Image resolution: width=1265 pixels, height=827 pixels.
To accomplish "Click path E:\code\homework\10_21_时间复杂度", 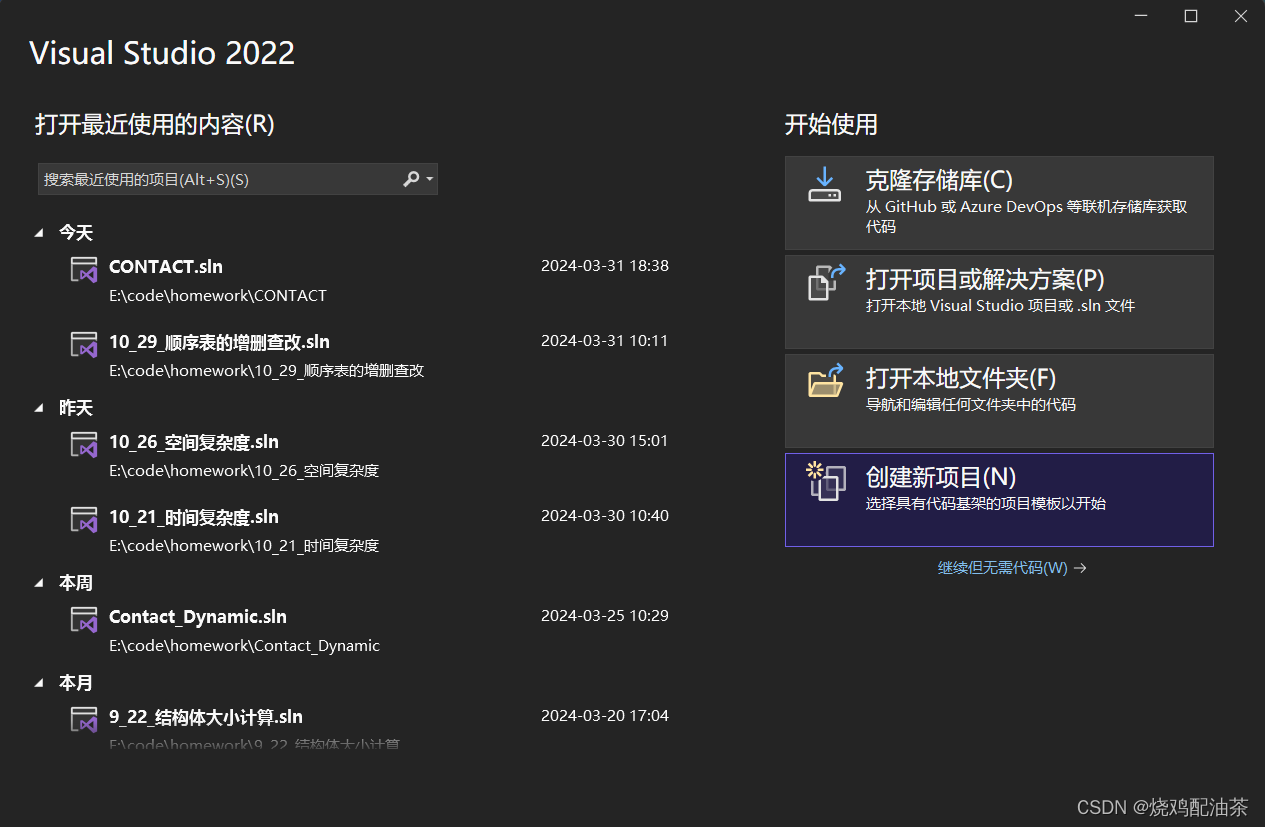I will (244, 546).
